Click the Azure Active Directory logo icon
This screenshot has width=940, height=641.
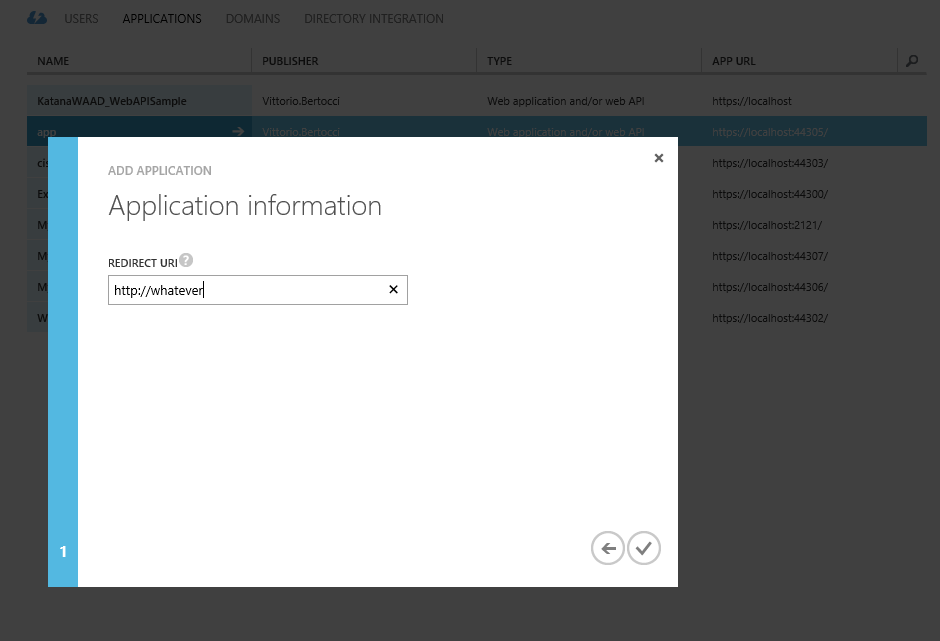coord(37,18)
